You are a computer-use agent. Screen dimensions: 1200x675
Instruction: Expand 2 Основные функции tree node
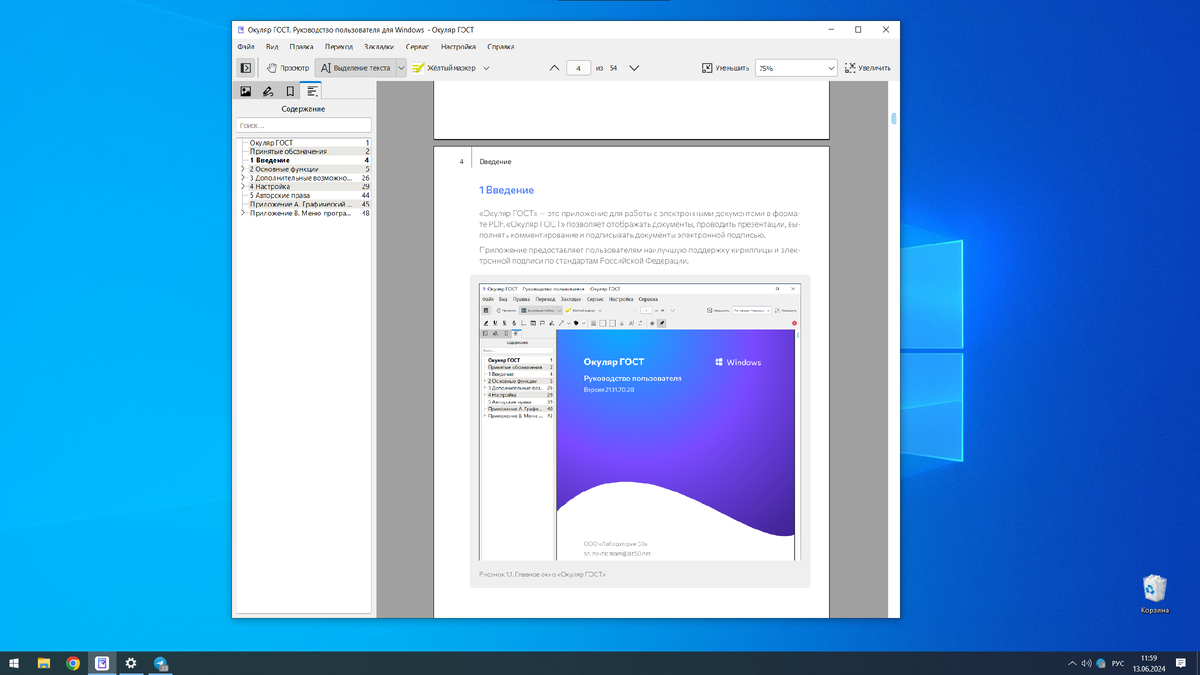pos(243,169)
